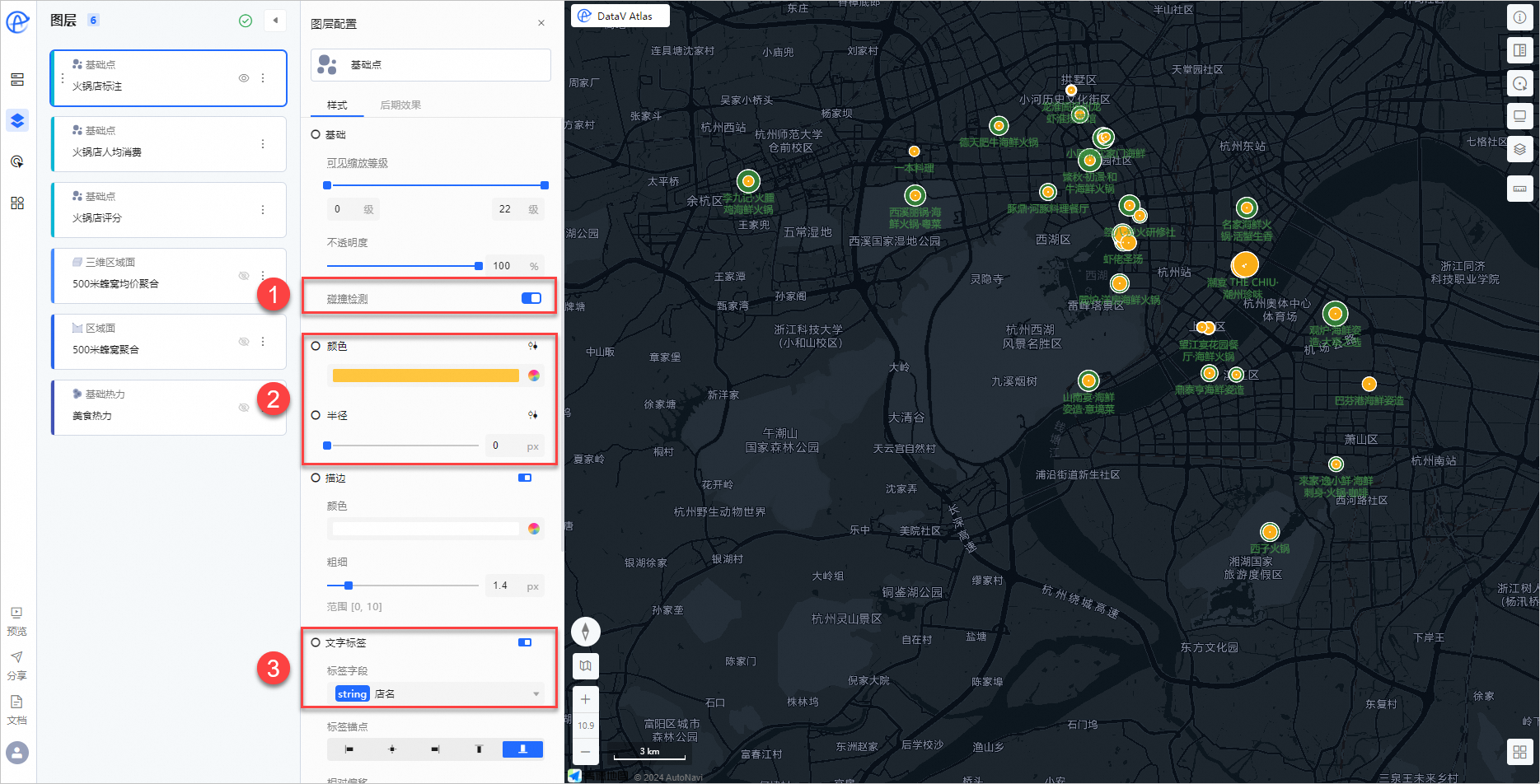
Task: Click the map rotate playback icon
Action: [x=1520, y=83]
